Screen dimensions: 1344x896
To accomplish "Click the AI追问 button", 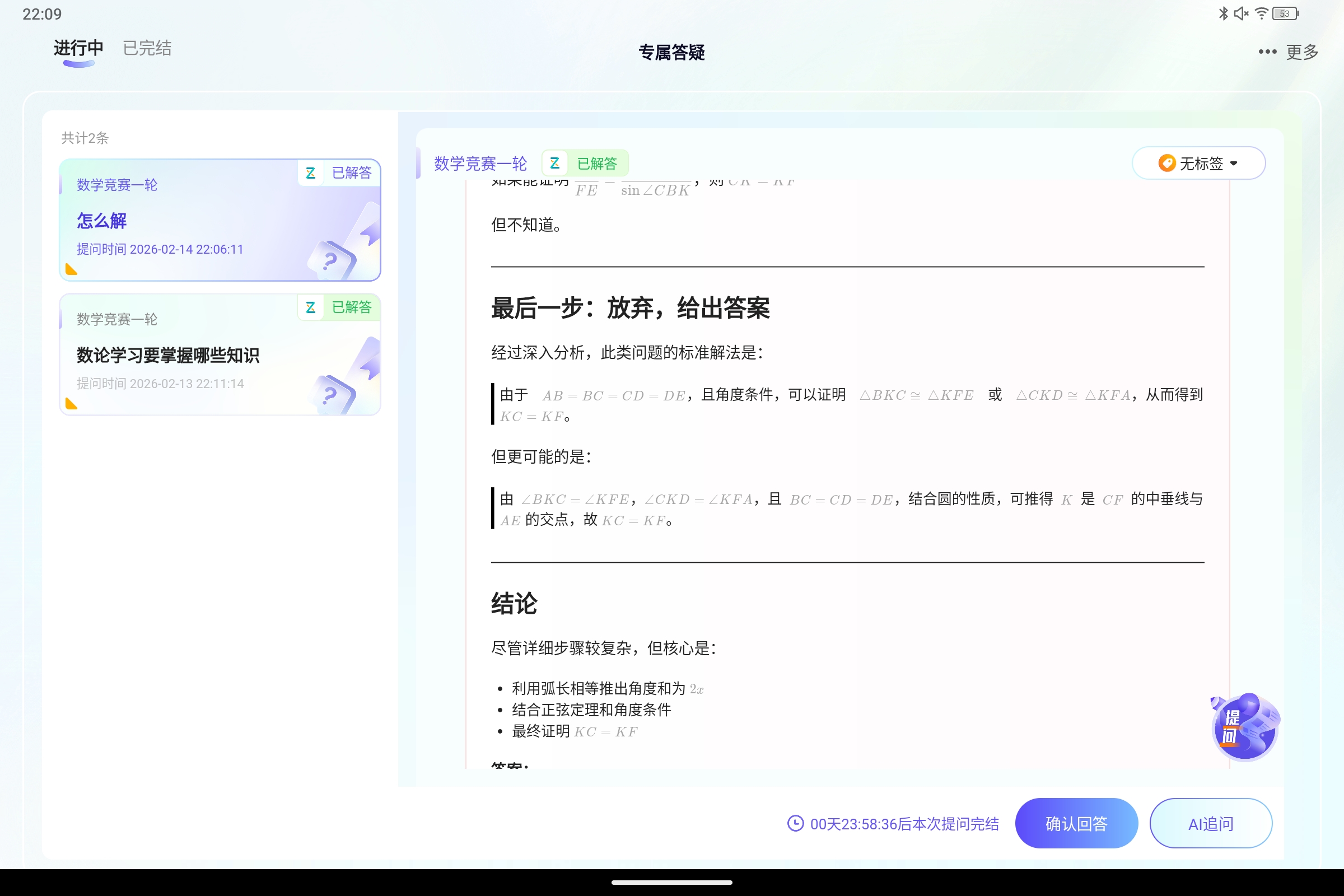I will 1211,823.
